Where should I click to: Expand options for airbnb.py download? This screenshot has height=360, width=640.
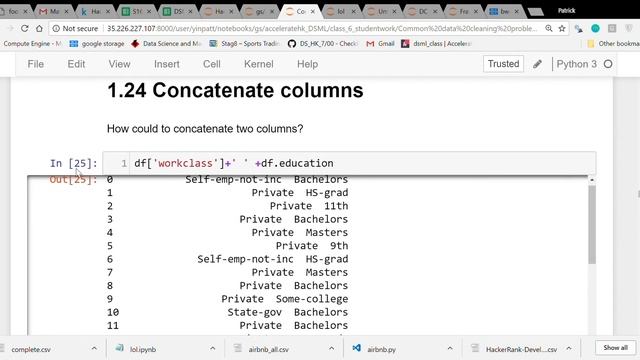[x=450, y=349]
